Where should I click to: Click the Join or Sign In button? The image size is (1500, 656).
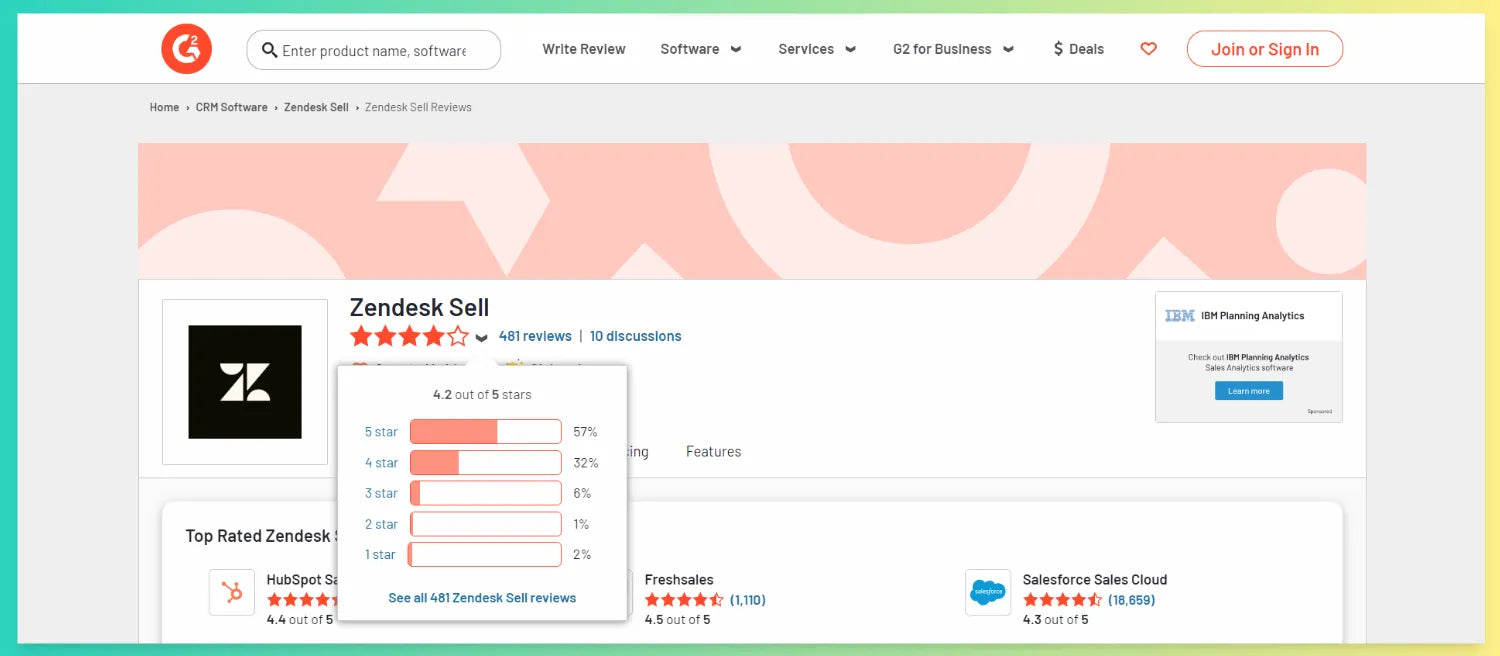pos(1265,49)
